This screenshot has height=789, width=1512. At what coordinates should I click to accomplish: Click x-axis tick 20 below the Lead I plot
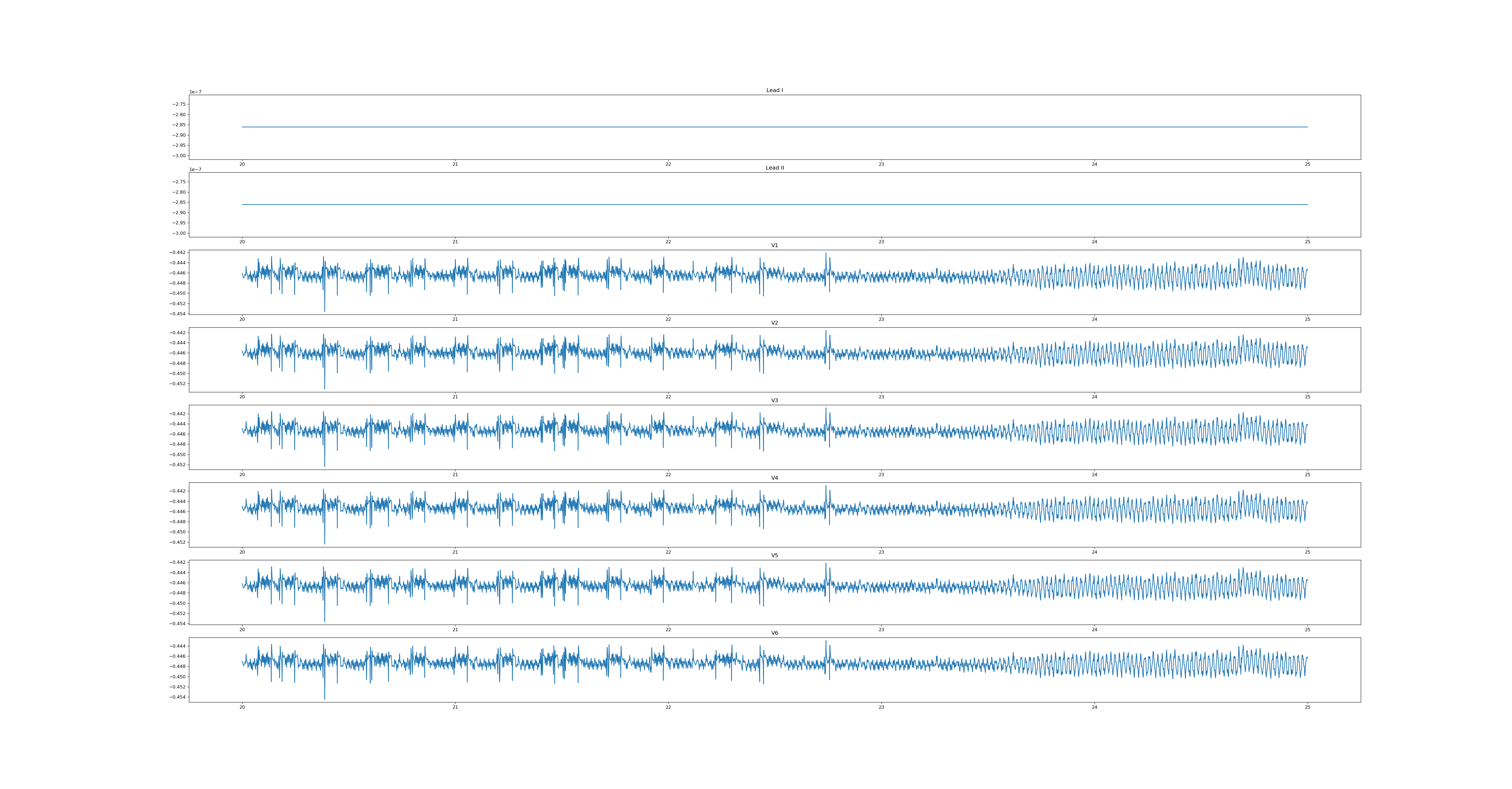click(x=242, y=164)
